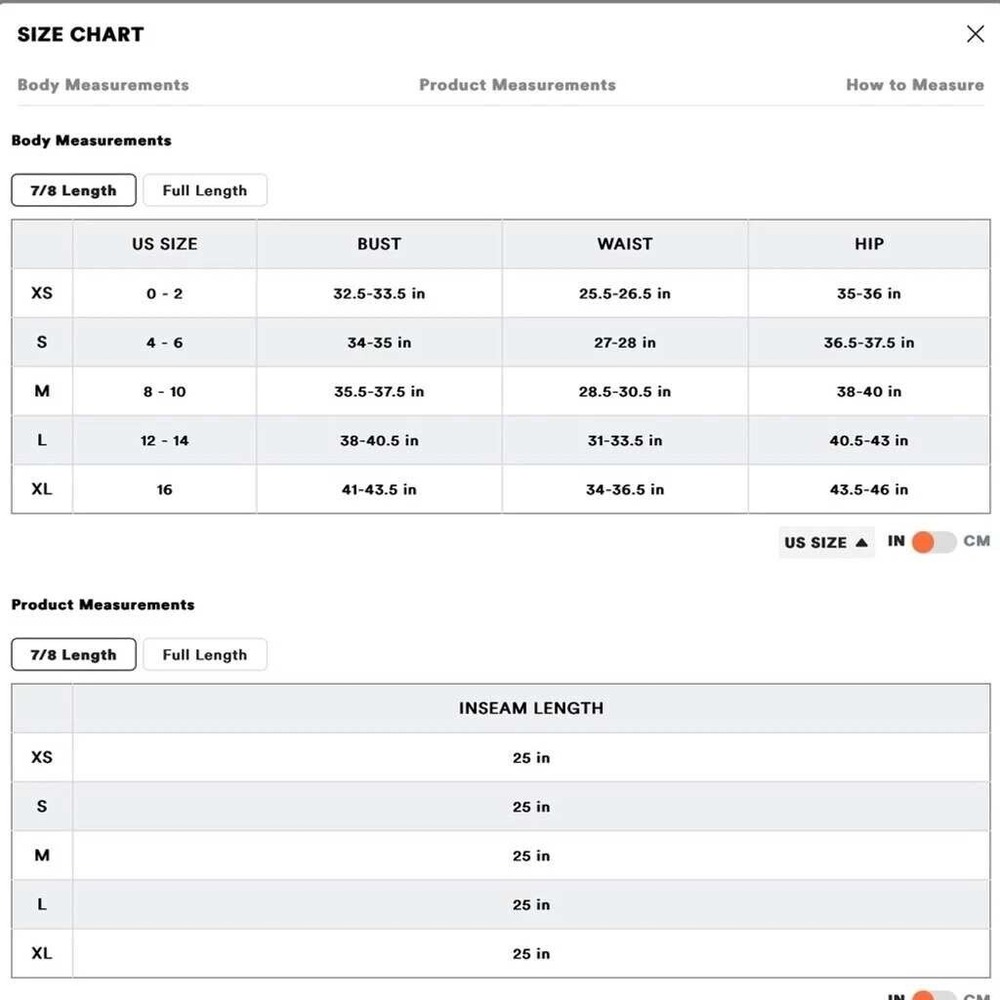This screenshot has width=1000, height=1000.
Task: Choose Full Length under Product Measurements
Action: (204, 655)
